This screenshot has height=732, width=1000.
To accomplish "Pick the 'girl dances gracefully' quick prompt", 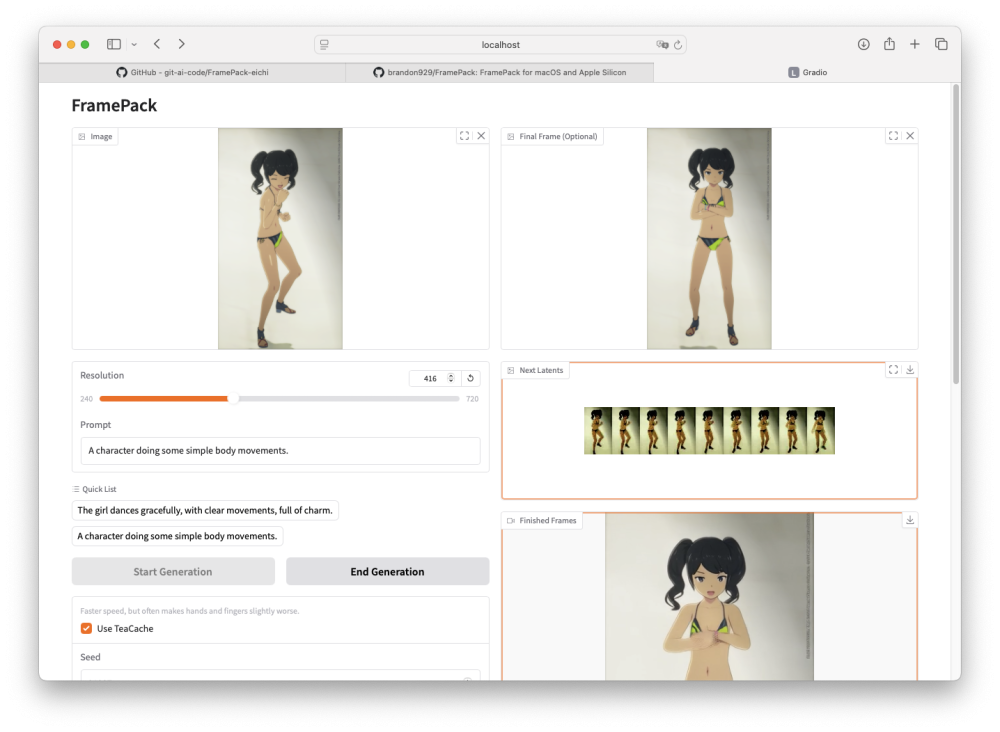I will click(x=205, y=510).
